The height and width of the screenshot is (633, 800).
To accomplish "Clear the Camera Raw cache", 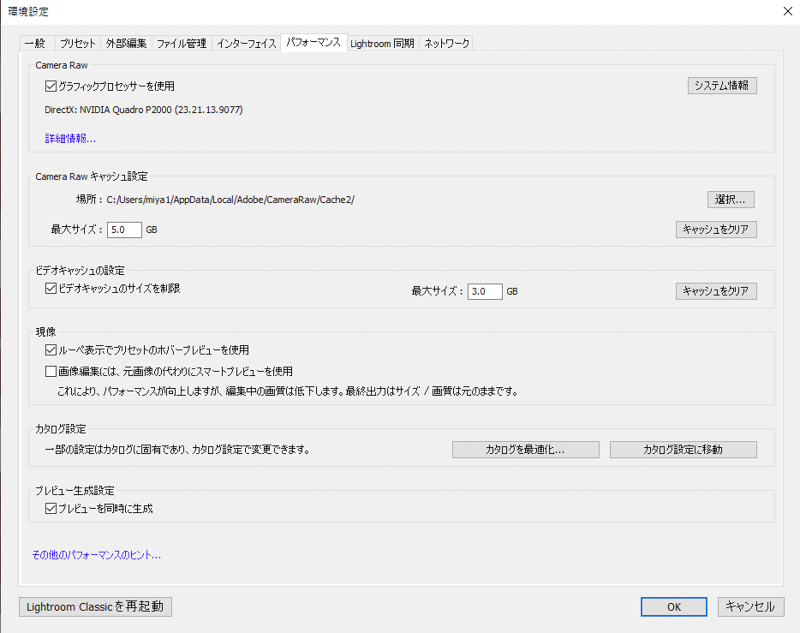I will 716,229.
